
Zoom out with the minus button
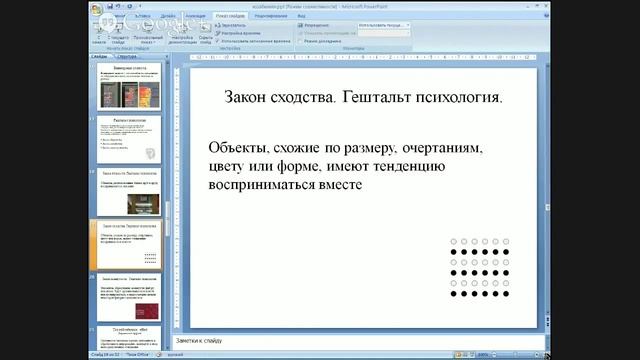click(494, 355)
